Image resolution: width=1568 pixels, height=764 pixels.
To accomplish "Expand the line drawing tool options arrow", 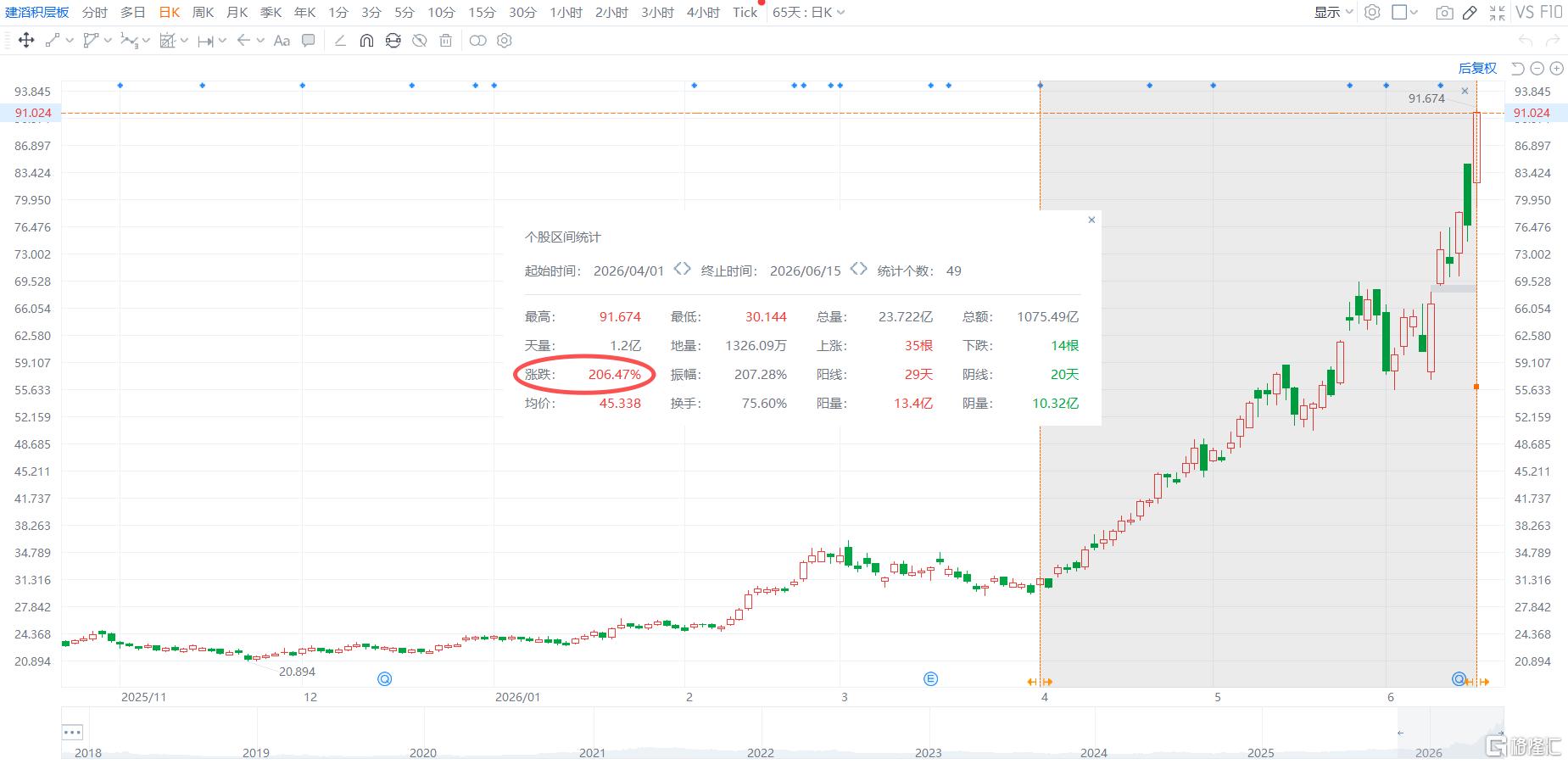I will pyautogui.click(x=70, y=41).
